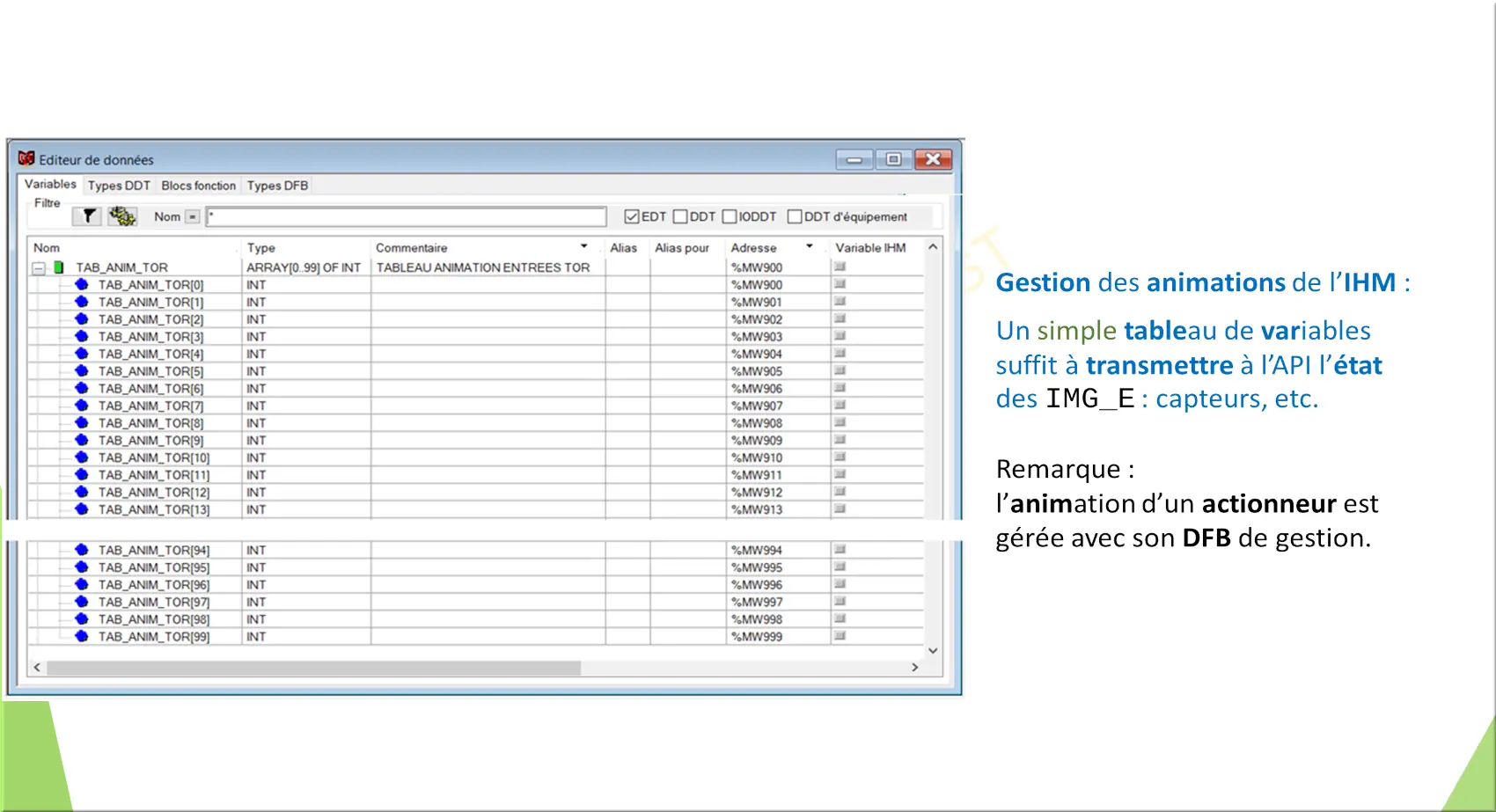
Task: Click the Editeur de données app icon
Action: 26,158
